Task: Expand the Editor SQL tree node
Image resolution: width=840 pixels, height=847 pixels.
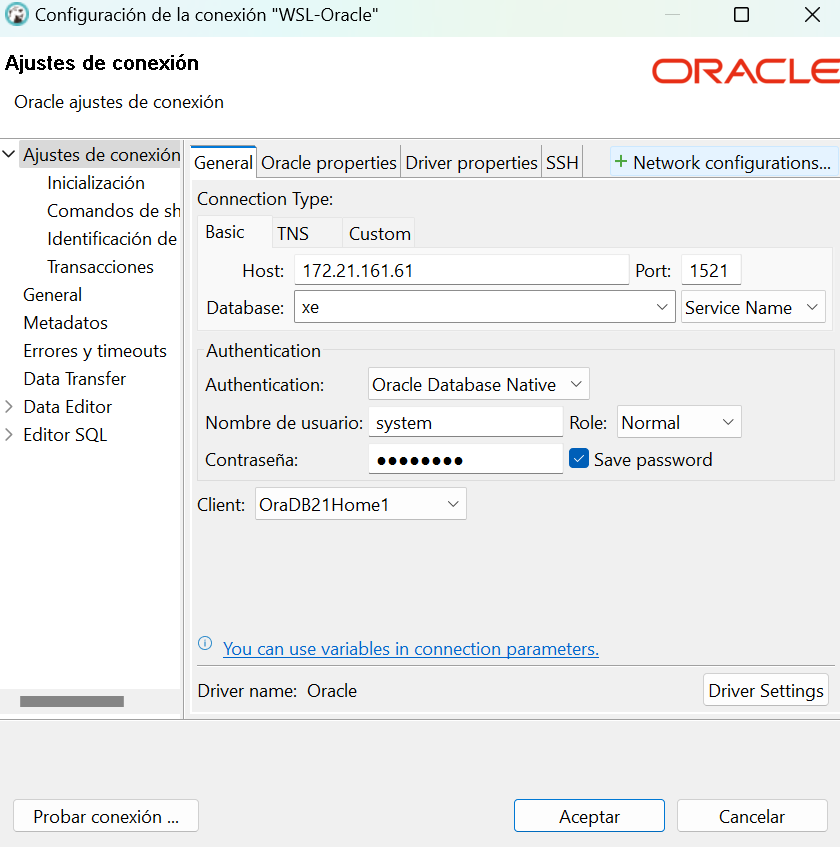Action: coord(9,435)
